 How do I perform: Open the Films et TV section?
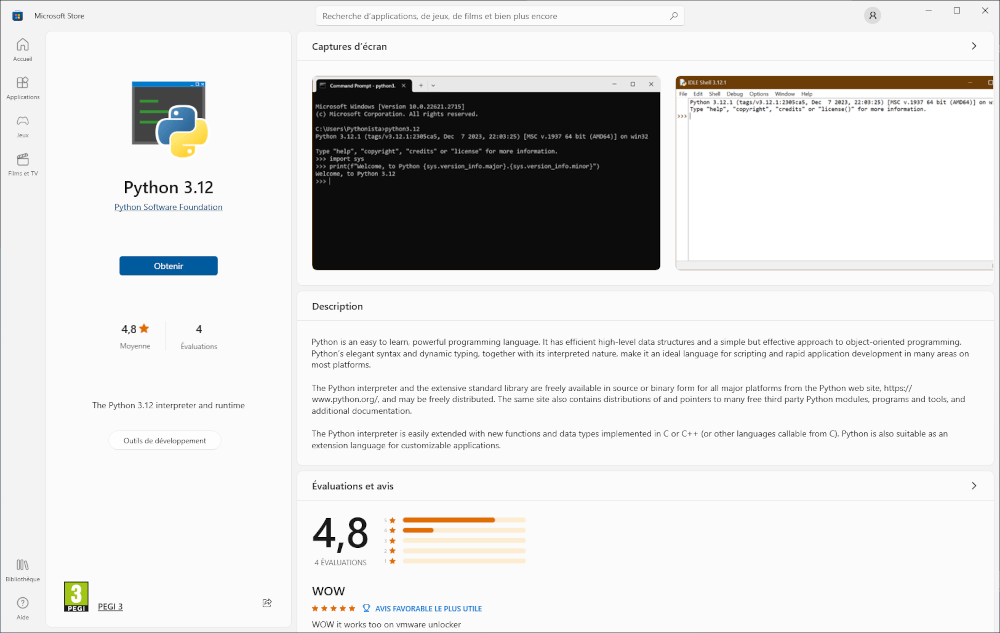tap(22, 160)
